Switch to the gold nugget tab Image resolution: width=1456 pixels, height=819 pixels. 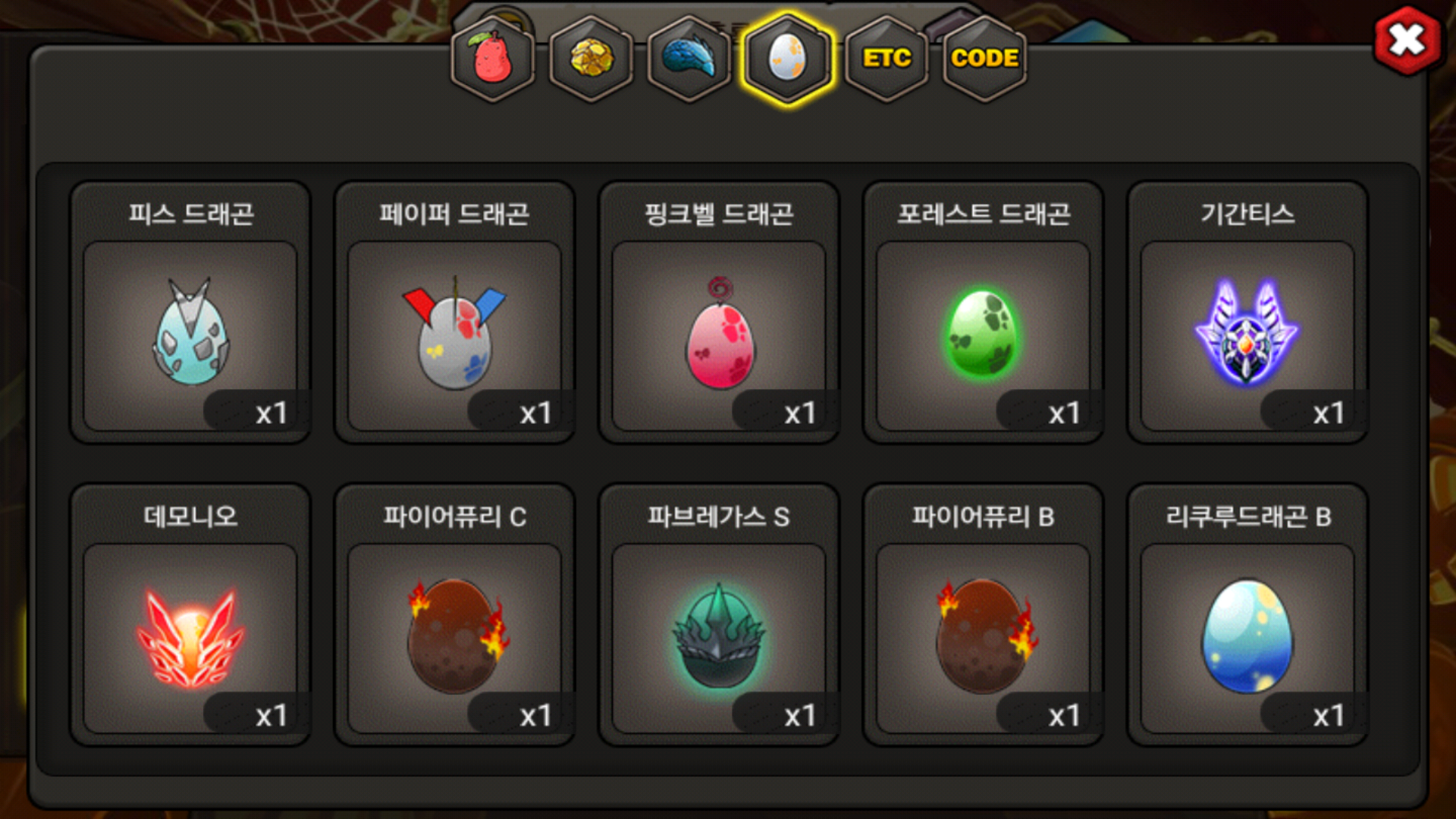(x=591, y=58)
